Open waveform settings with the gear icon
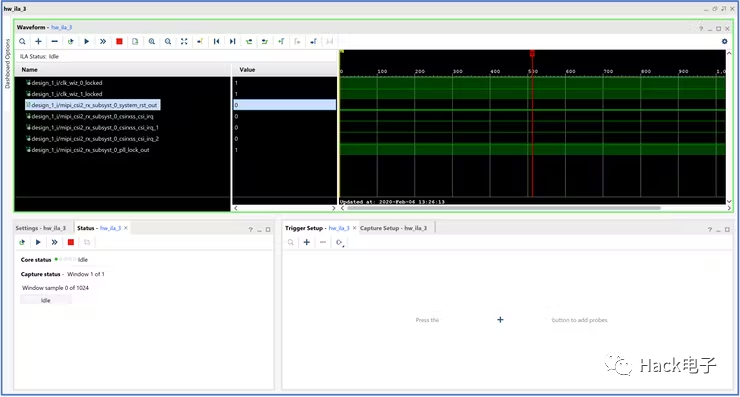 point(724,42)
